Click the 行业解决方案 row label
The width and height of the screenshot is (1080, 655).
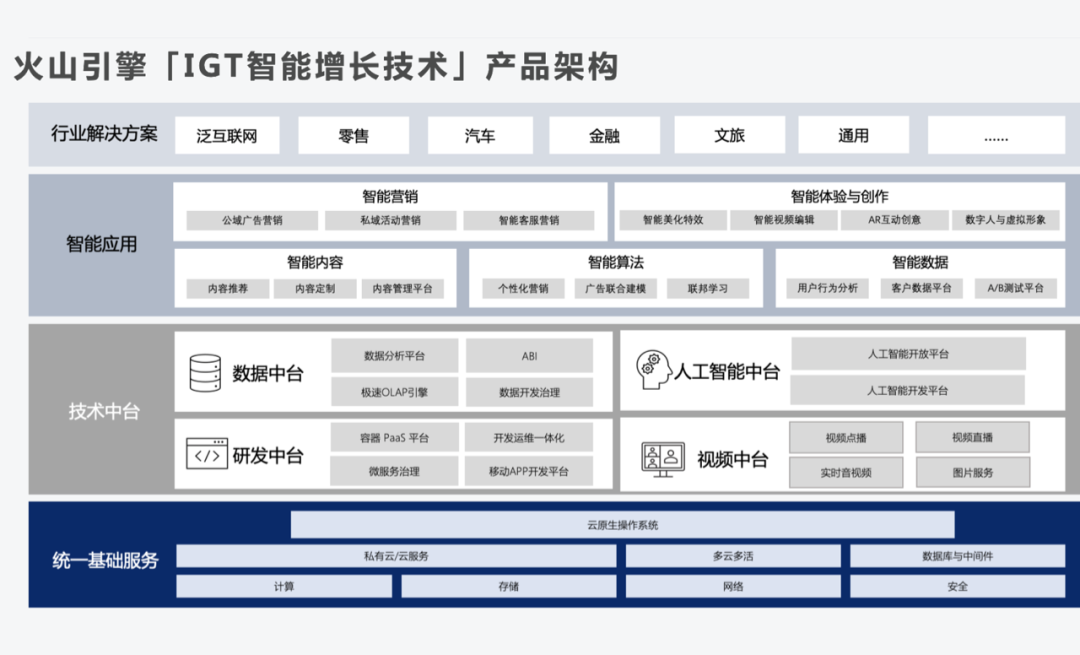(104, 134)
